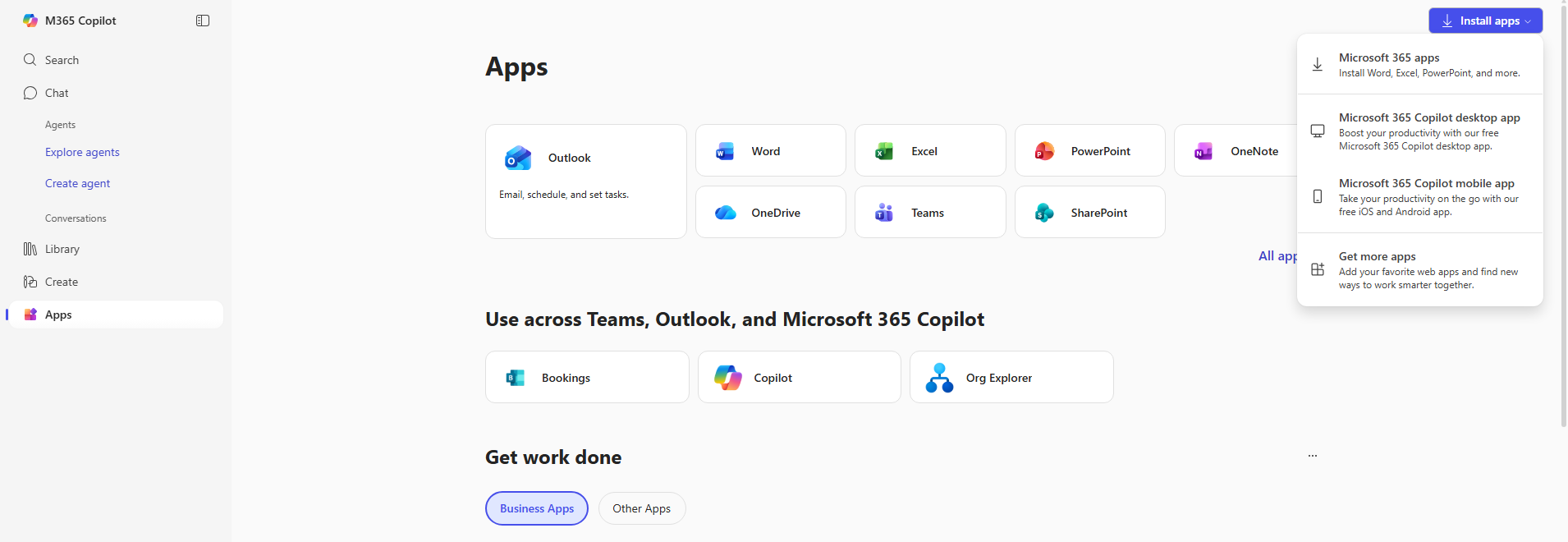Choose Microsoft 365 Copilot desktop app option
The image size is (1568, 542).
point(1420,131)
